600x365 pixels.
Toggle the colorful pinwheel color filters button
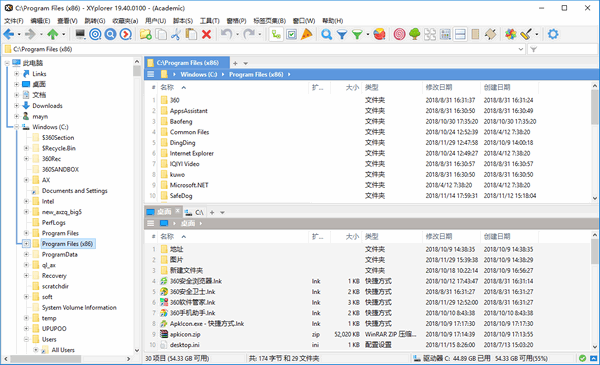[510, 34]
